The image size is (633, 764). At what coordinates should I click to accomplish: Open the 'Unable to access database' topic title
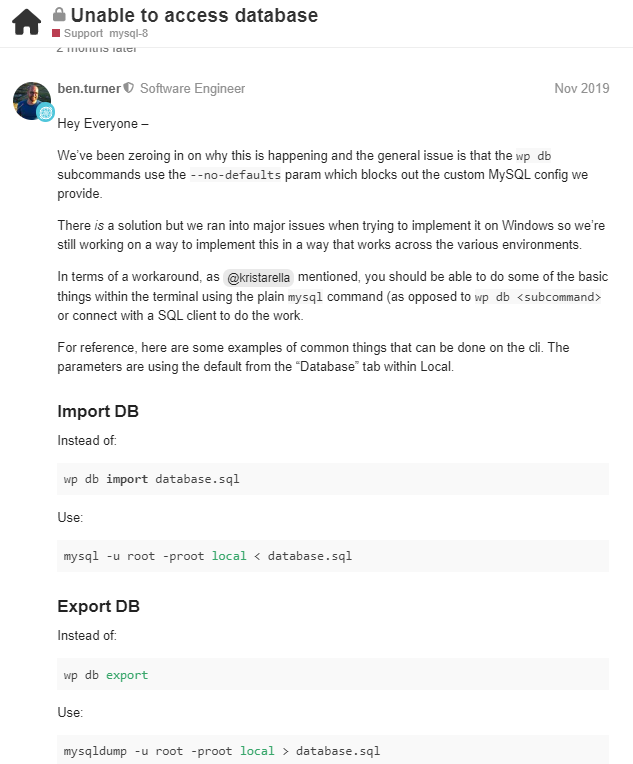[x=194, y=15]
